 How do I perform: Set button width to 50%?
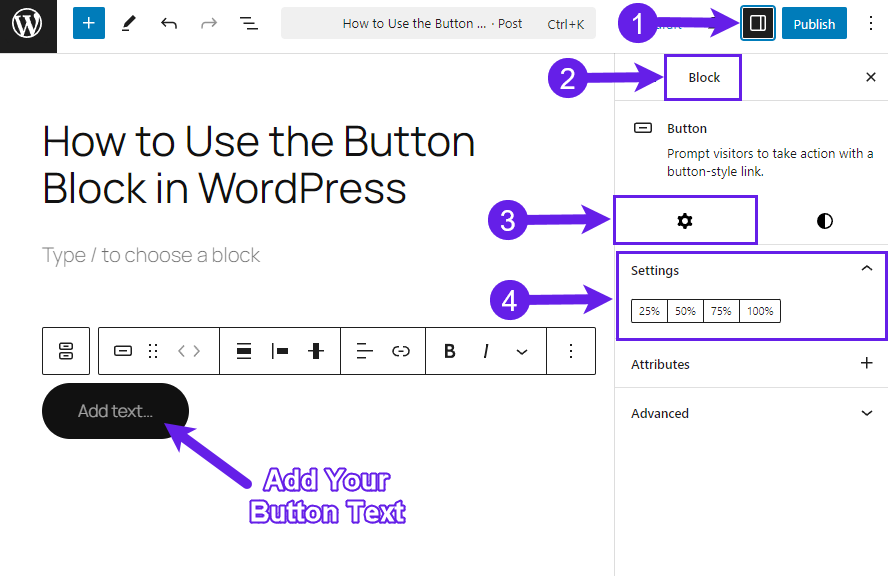point(685,311)
